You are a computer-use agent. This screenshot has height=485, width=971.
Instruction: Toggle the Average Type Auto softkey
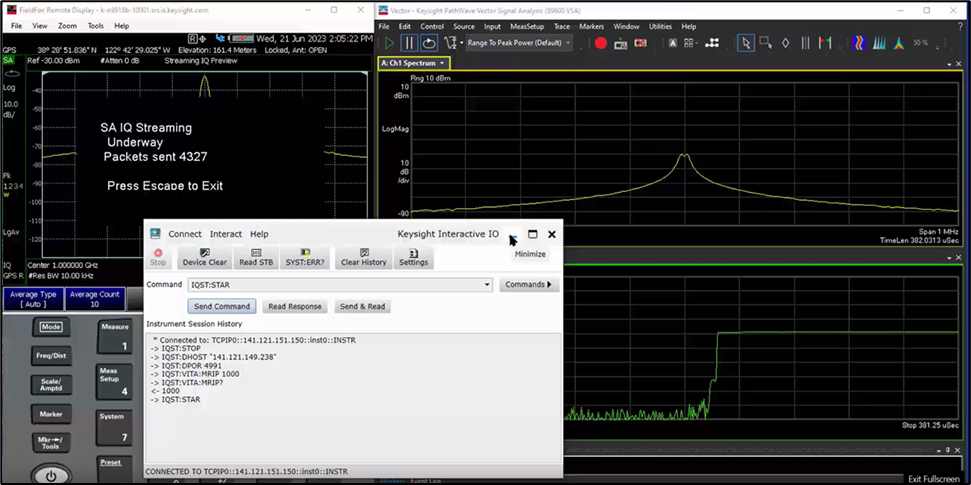33,299
